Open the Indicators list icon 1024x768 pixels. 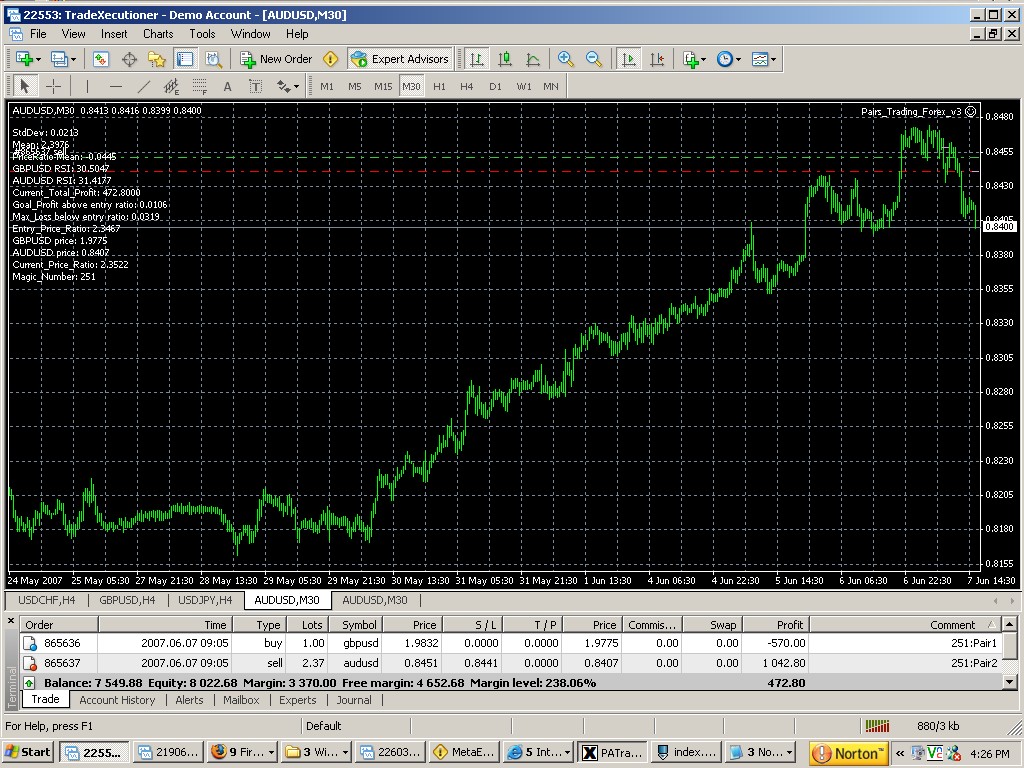[x=690, y=59]
